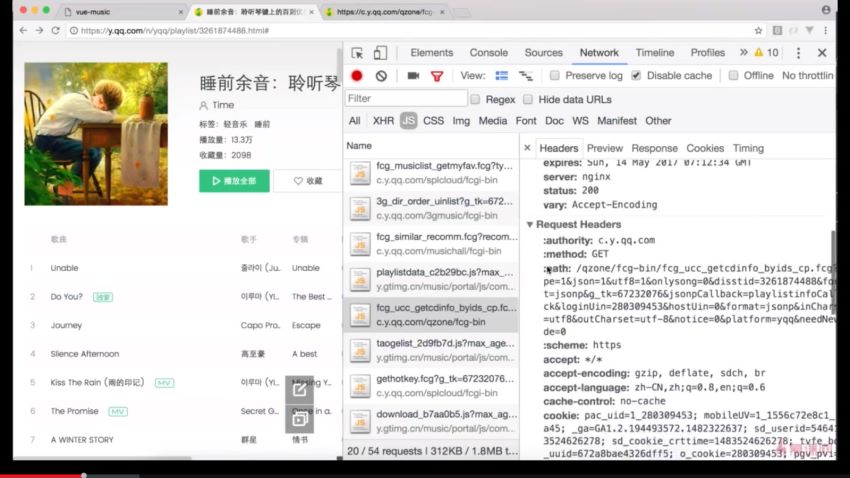Switch to the Cookies tab
Image resolution: width=850 pixels, height=478 pixels.
point(705,148)
